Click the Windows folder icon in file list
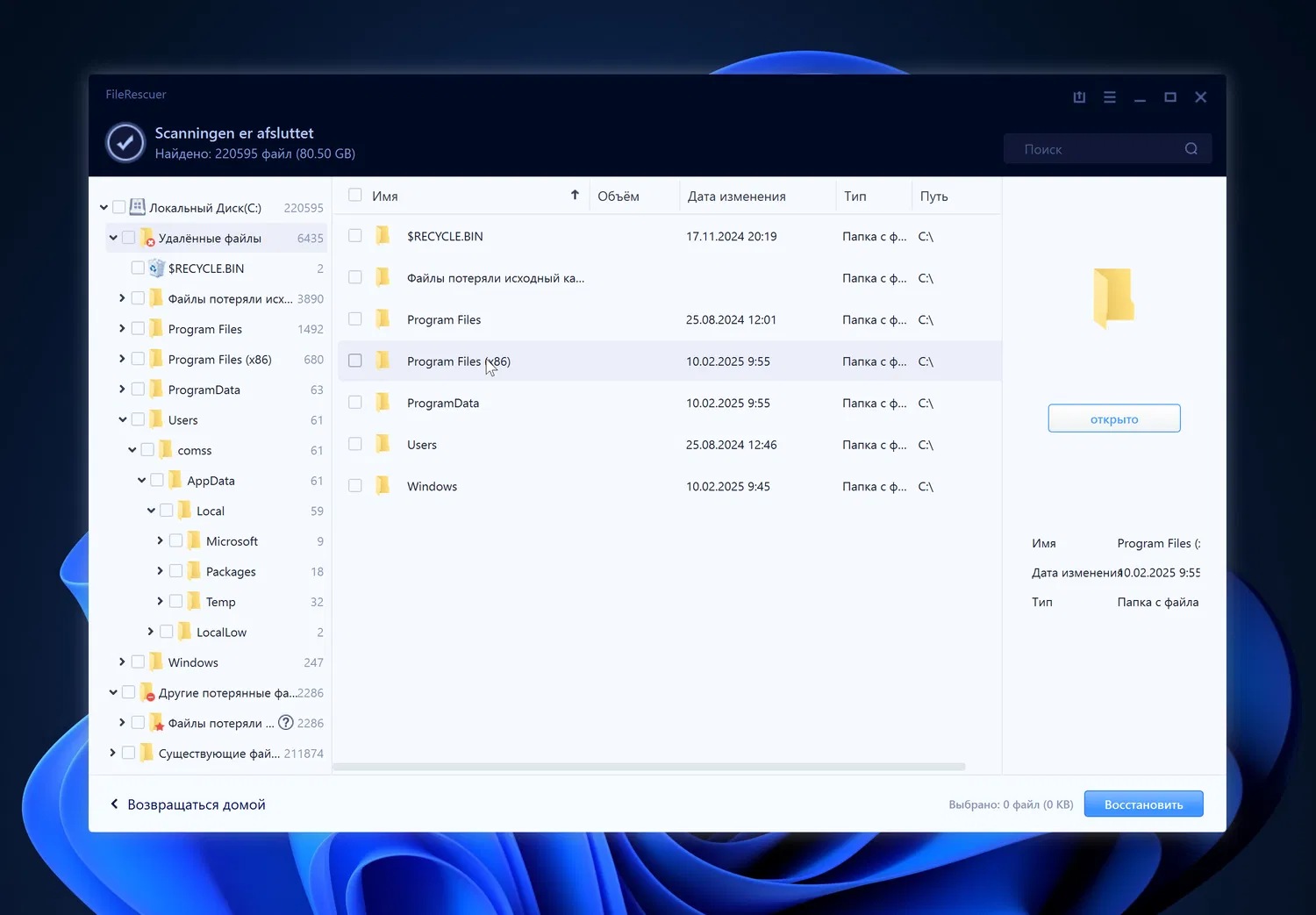Screen dimensions: 1316x915 pos(383,486)
